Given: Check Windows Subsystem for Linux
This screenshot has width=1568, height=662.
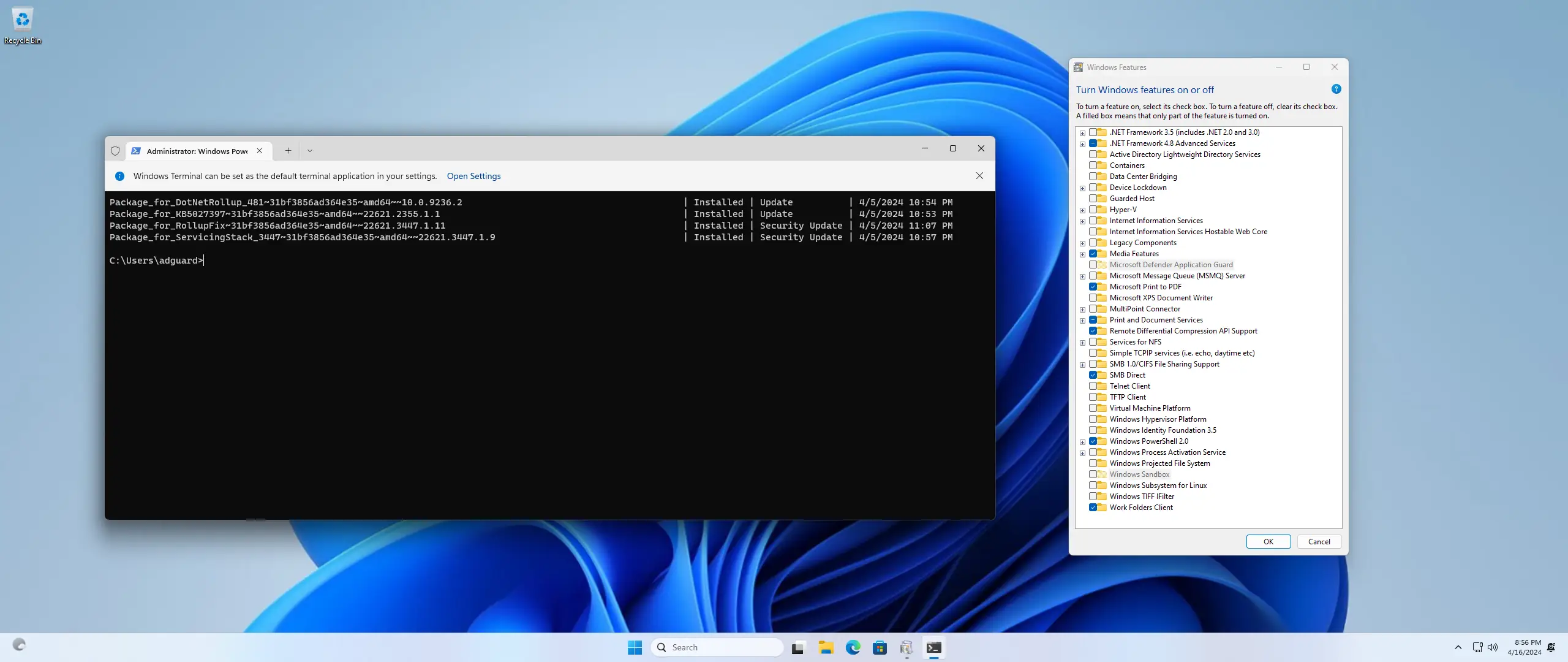Looking at the screenshot, I should coord(1093,485).
